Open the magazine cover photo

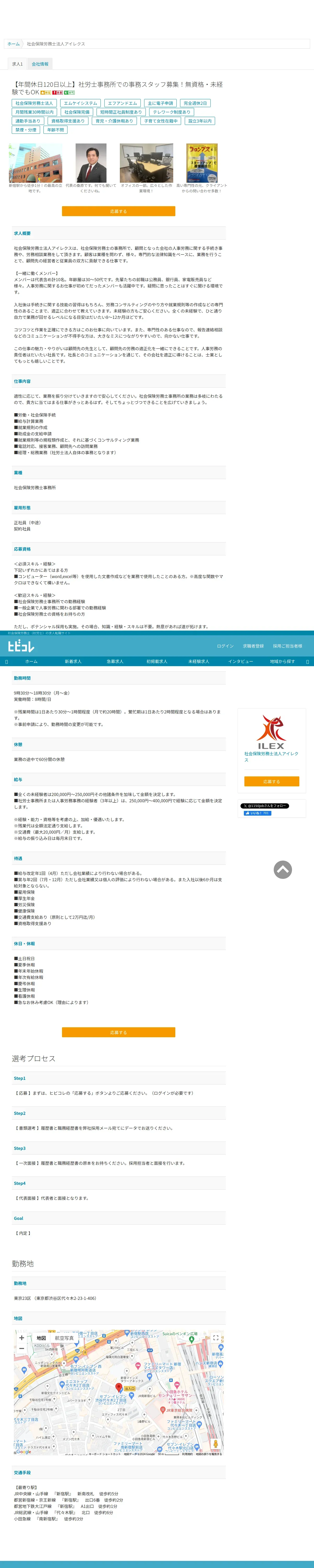(202, 163)
